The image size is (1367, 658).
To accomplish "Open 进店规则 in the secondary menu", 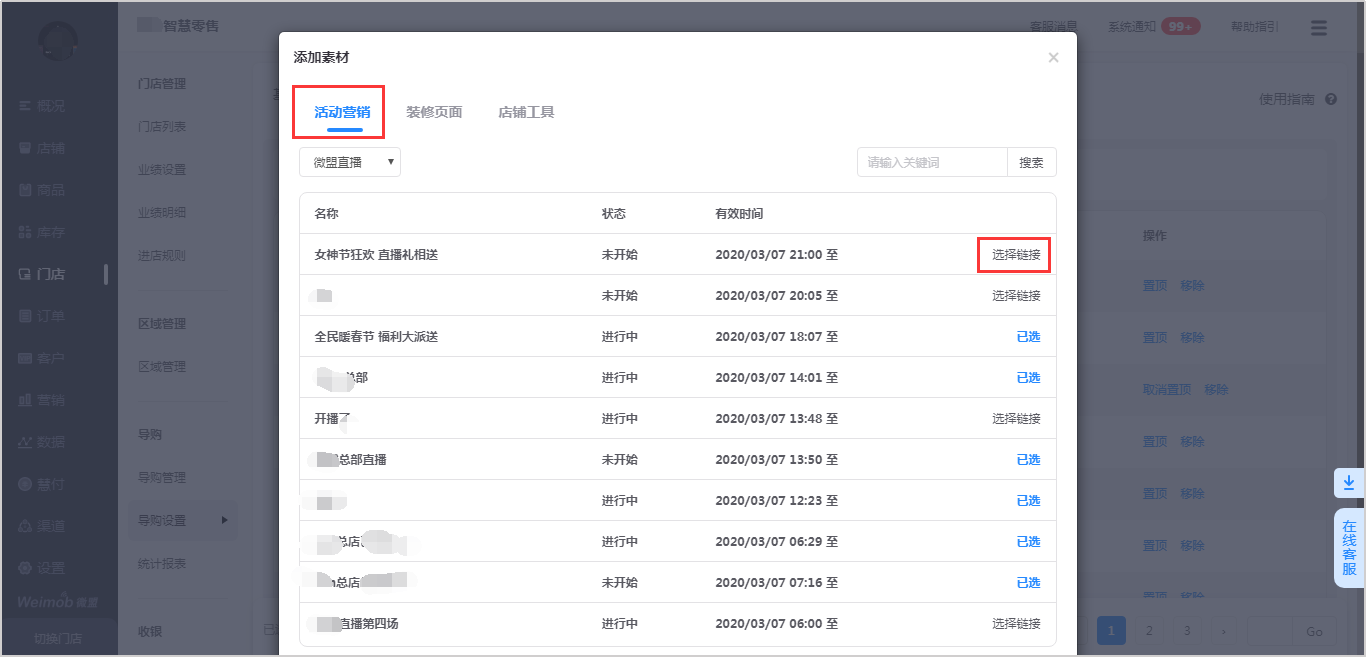I will tap(162, 256).
